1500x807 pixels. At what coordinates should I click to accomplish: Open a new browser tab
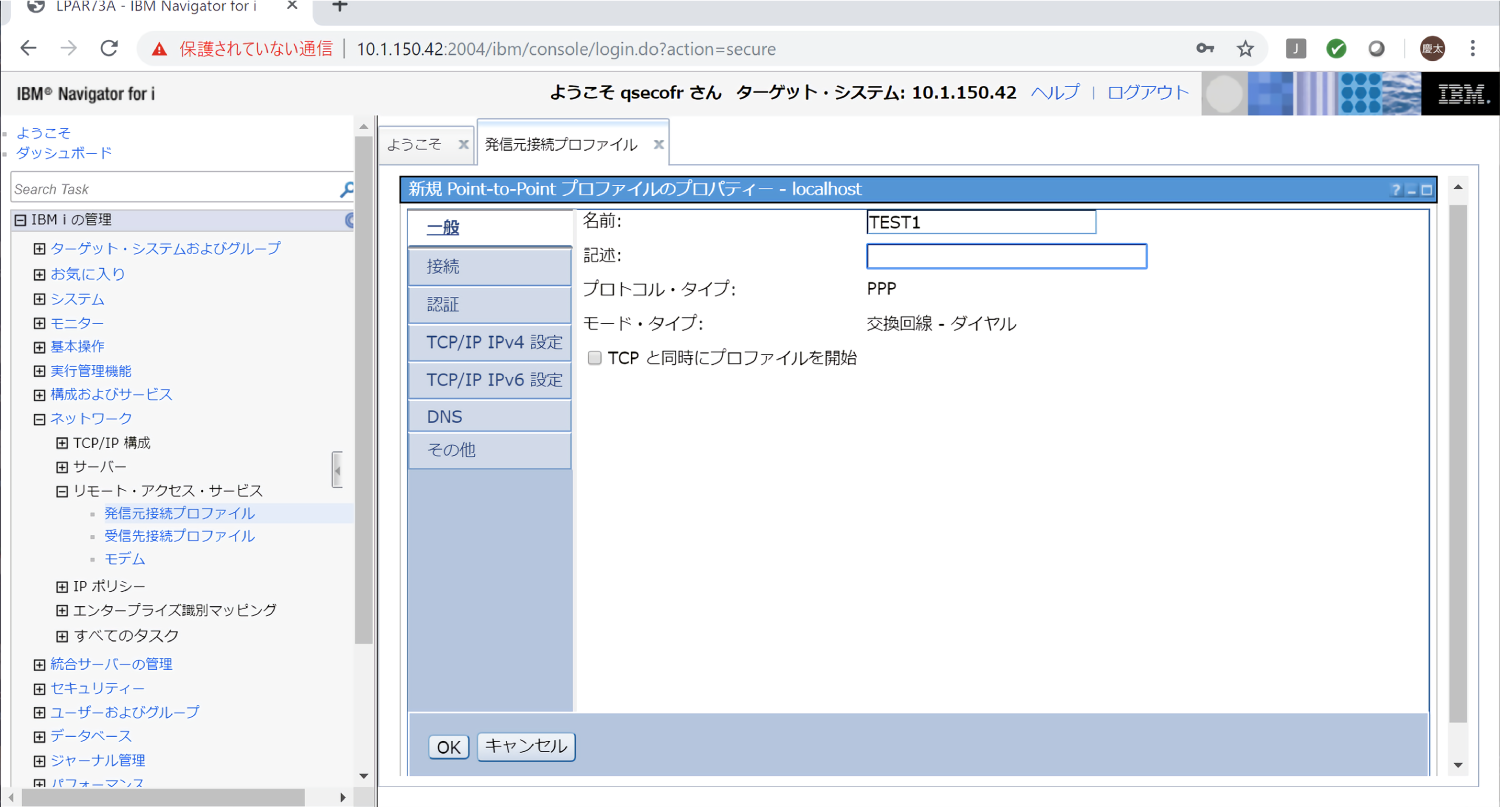[340, 6]
